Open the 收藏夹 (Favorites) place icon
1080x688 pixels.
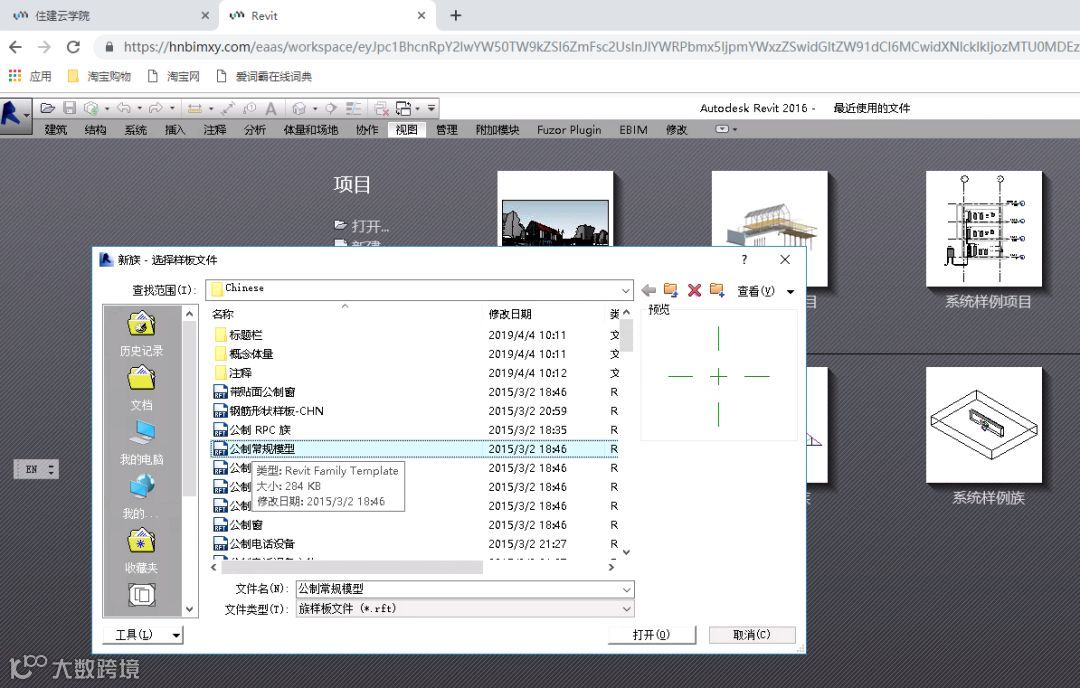pos(141,551)
